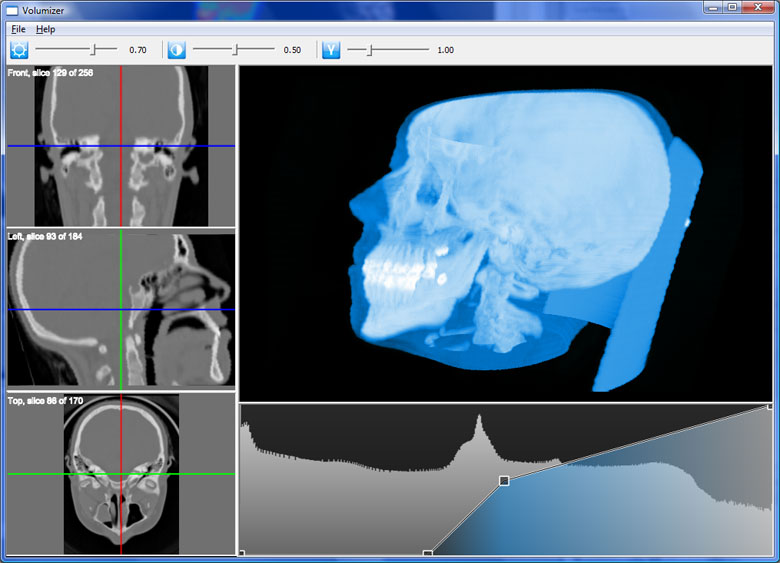Click the Top slice axial view
The image size is (780, 563).
tap(120, 473)
